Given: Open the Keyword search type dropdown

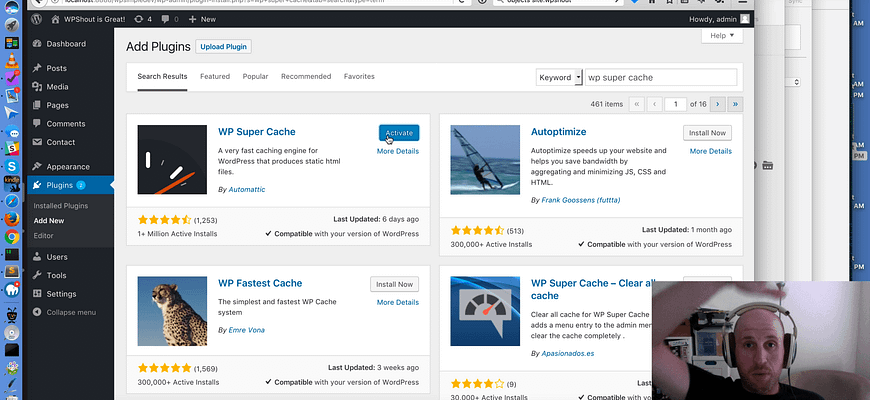Looking at the screenshot, I should click(559, 78).
